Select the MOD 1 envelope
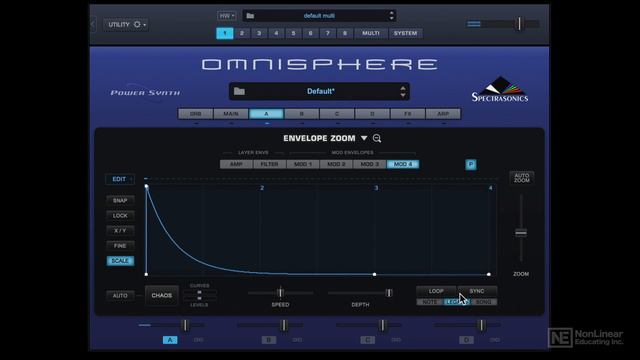The image size is (640, 360). tap(303, 164)
